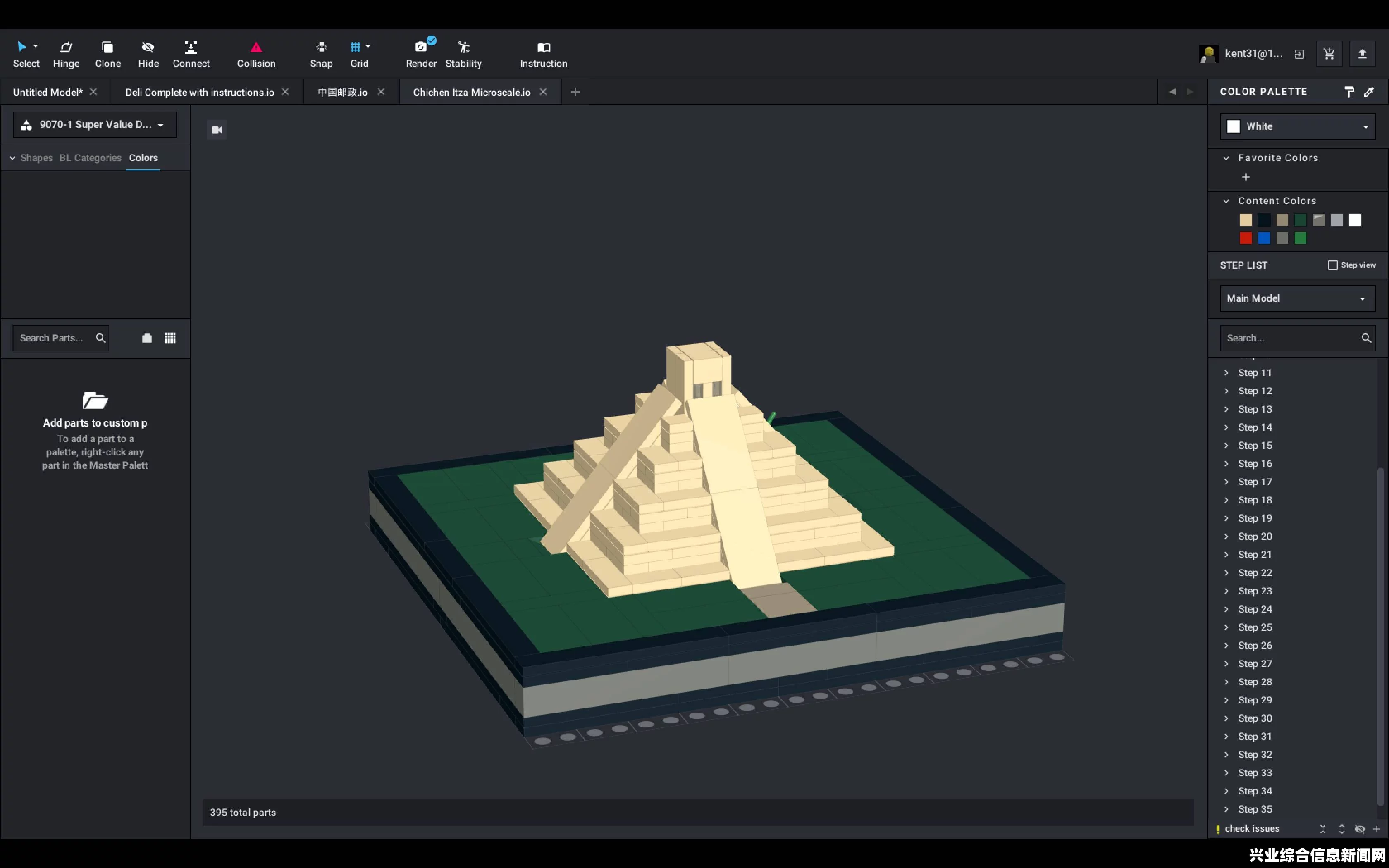Pick the tan content color swatch
1389x868 pixels.
click(1246, 220)
